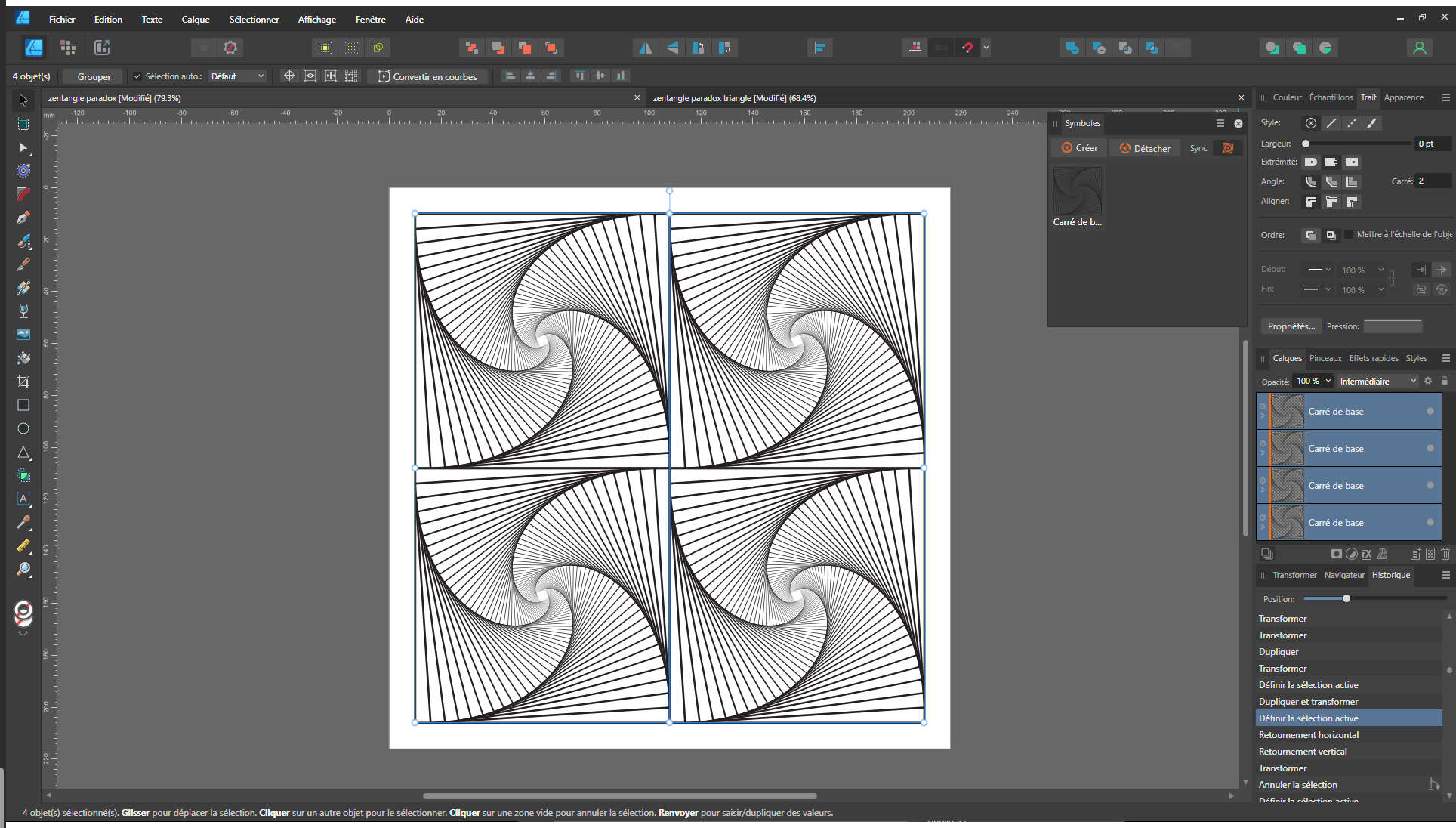Select Retournement horizontal history entry
The height and width of the screenshot is (828, 1456).
coord(1308,735)
